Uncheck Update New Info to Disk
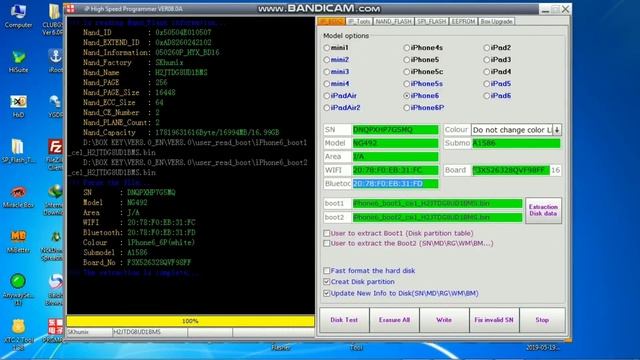 pyautogui.click(x=327, y=293)
